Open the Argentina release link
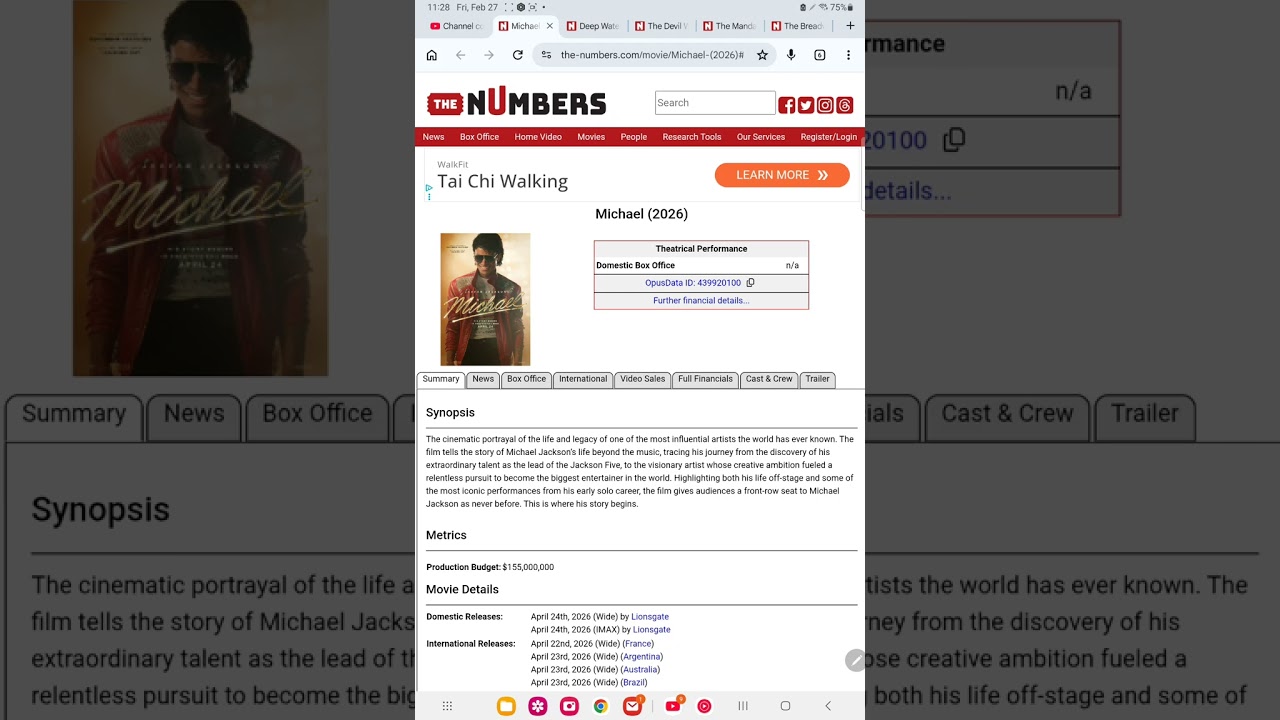The image size is (1280, 720). click(642, 657)
